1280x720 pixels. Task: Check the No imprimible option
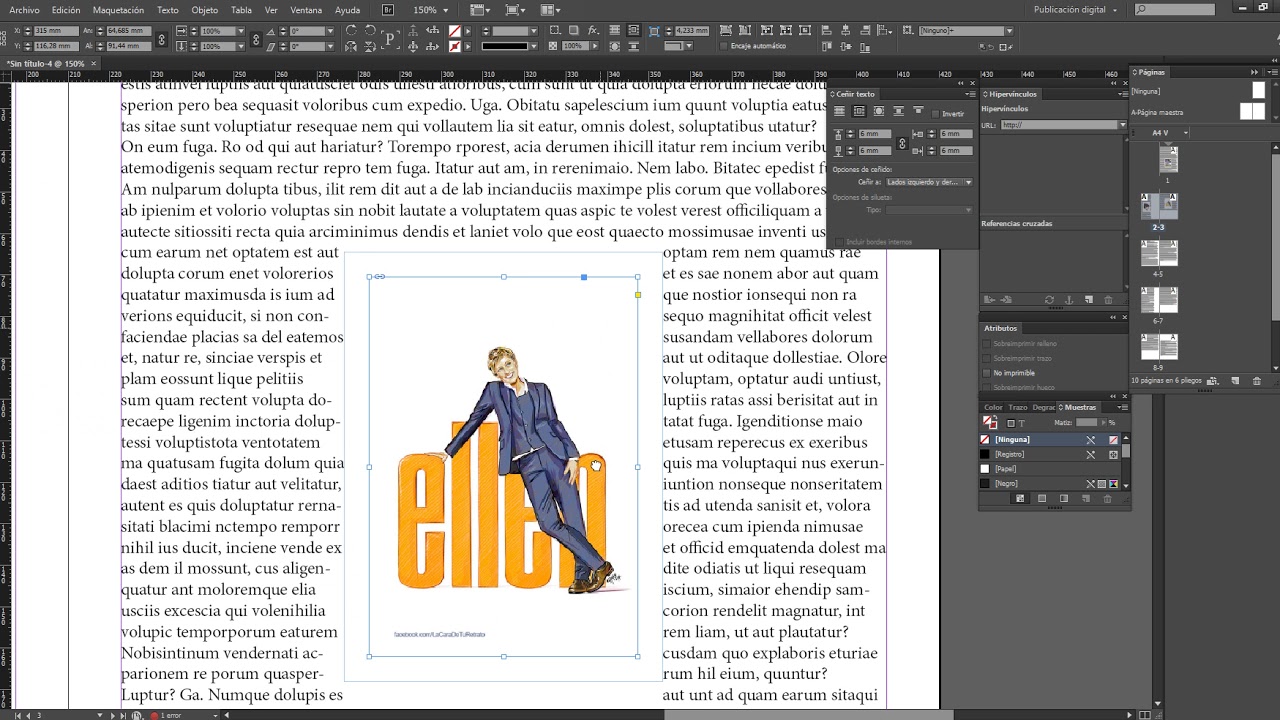tap(987, 373)
